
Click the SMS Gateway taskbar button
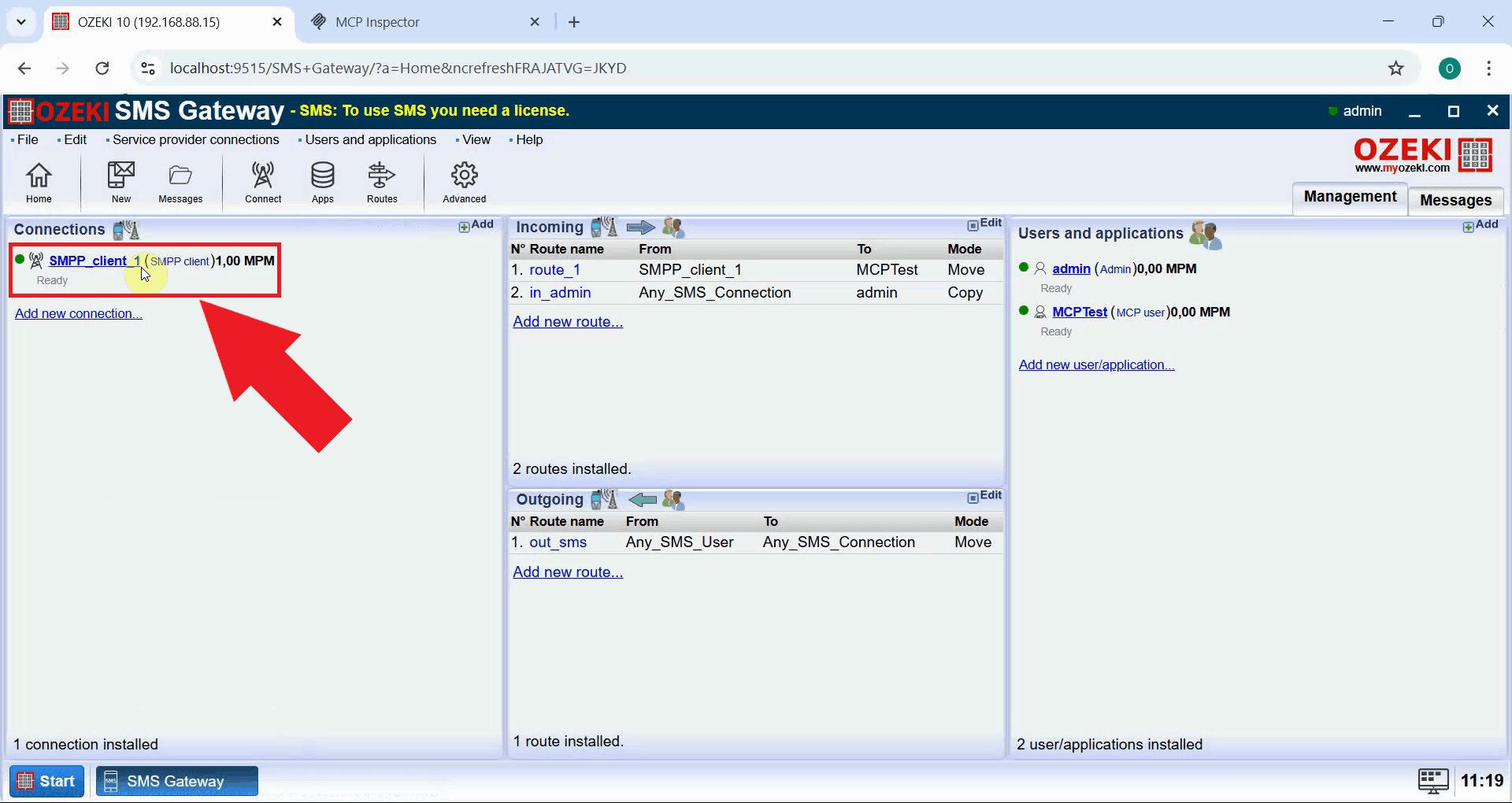176,780
